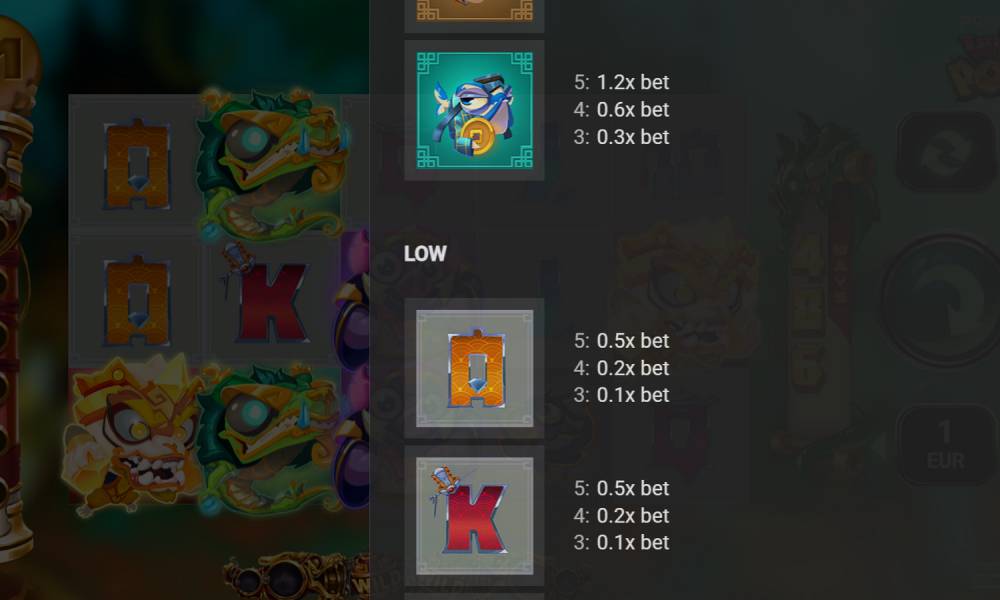Open the 1 EUR bet selector
The width and height of the screenshot is (1000, 600).
click(x=945, y=444)
